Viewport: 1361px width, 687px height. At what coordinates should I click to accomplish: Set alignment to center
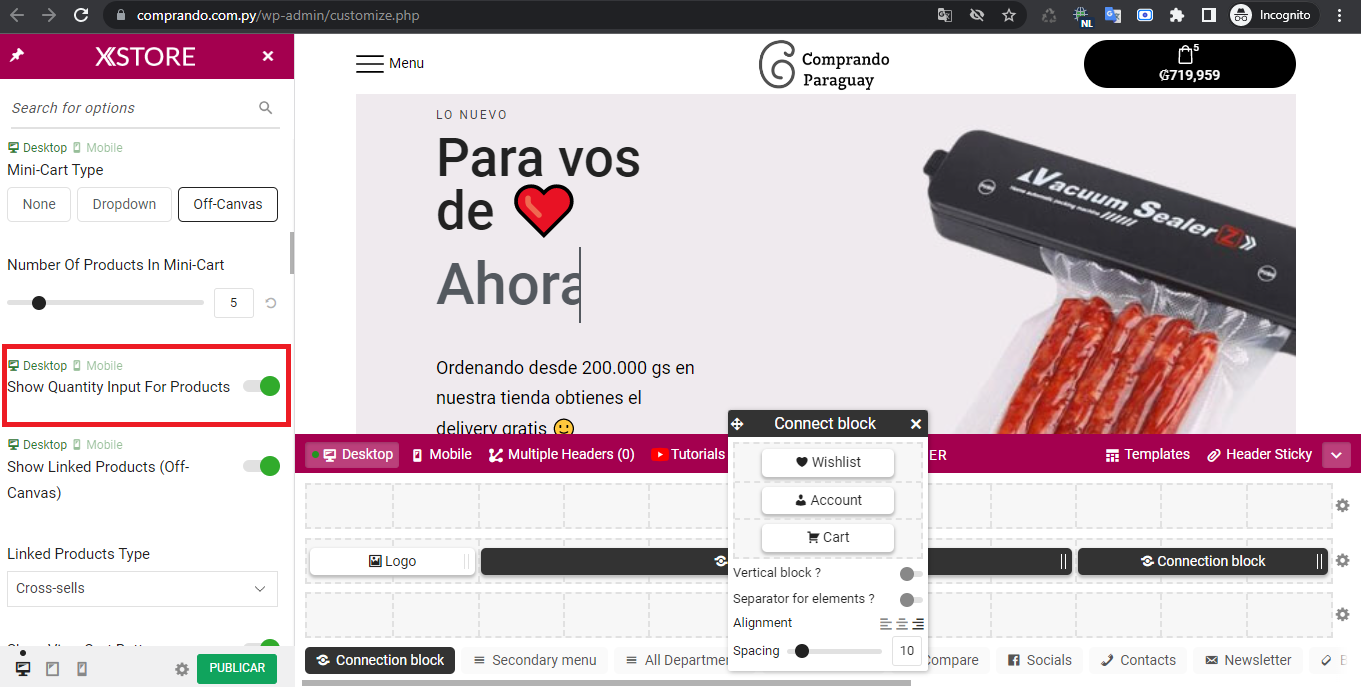click(902, 624)
